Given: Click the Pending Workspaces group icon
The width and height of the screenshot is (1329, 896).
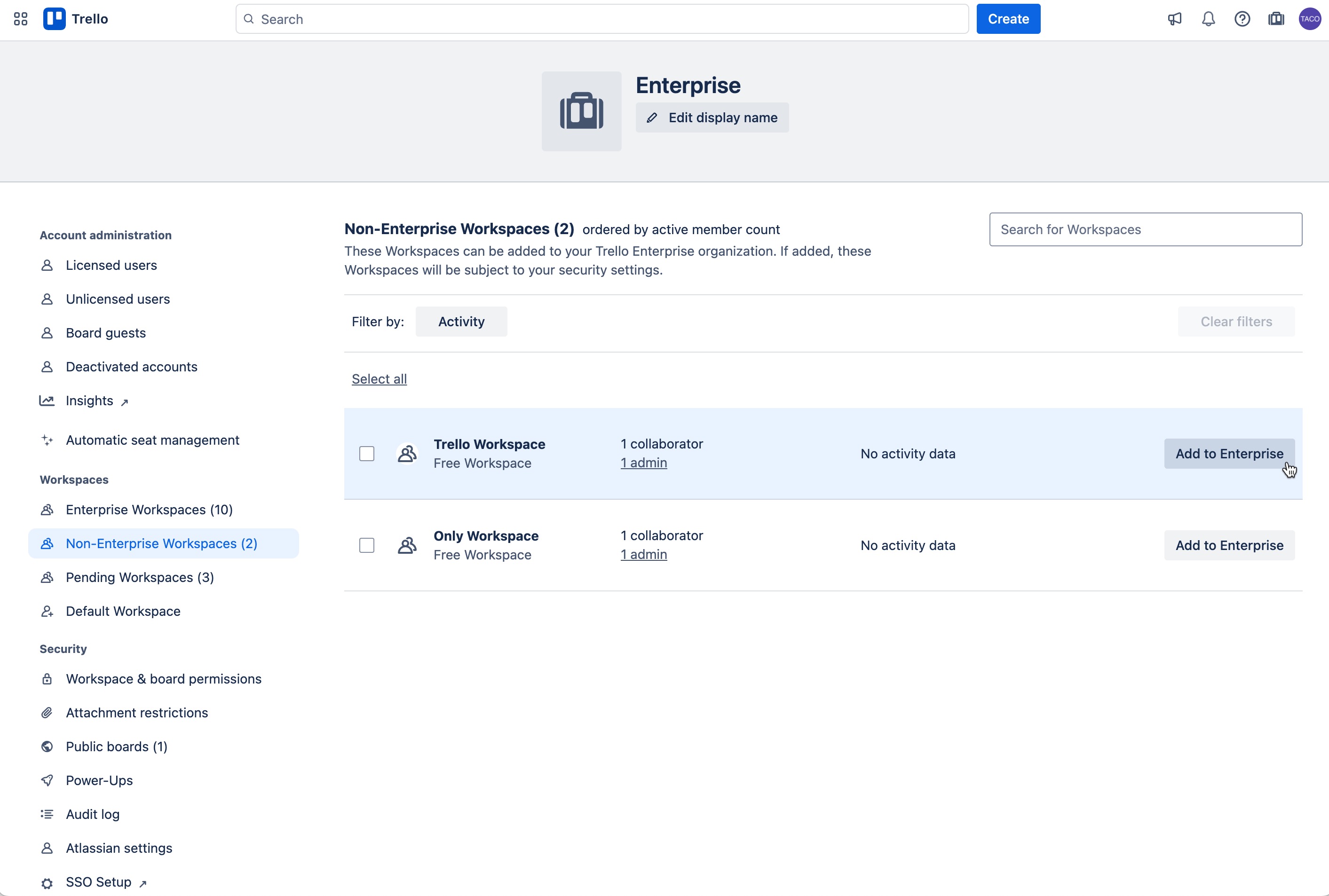Looking at the screenshot, I should pyautogui.click(x=47, y=577).
